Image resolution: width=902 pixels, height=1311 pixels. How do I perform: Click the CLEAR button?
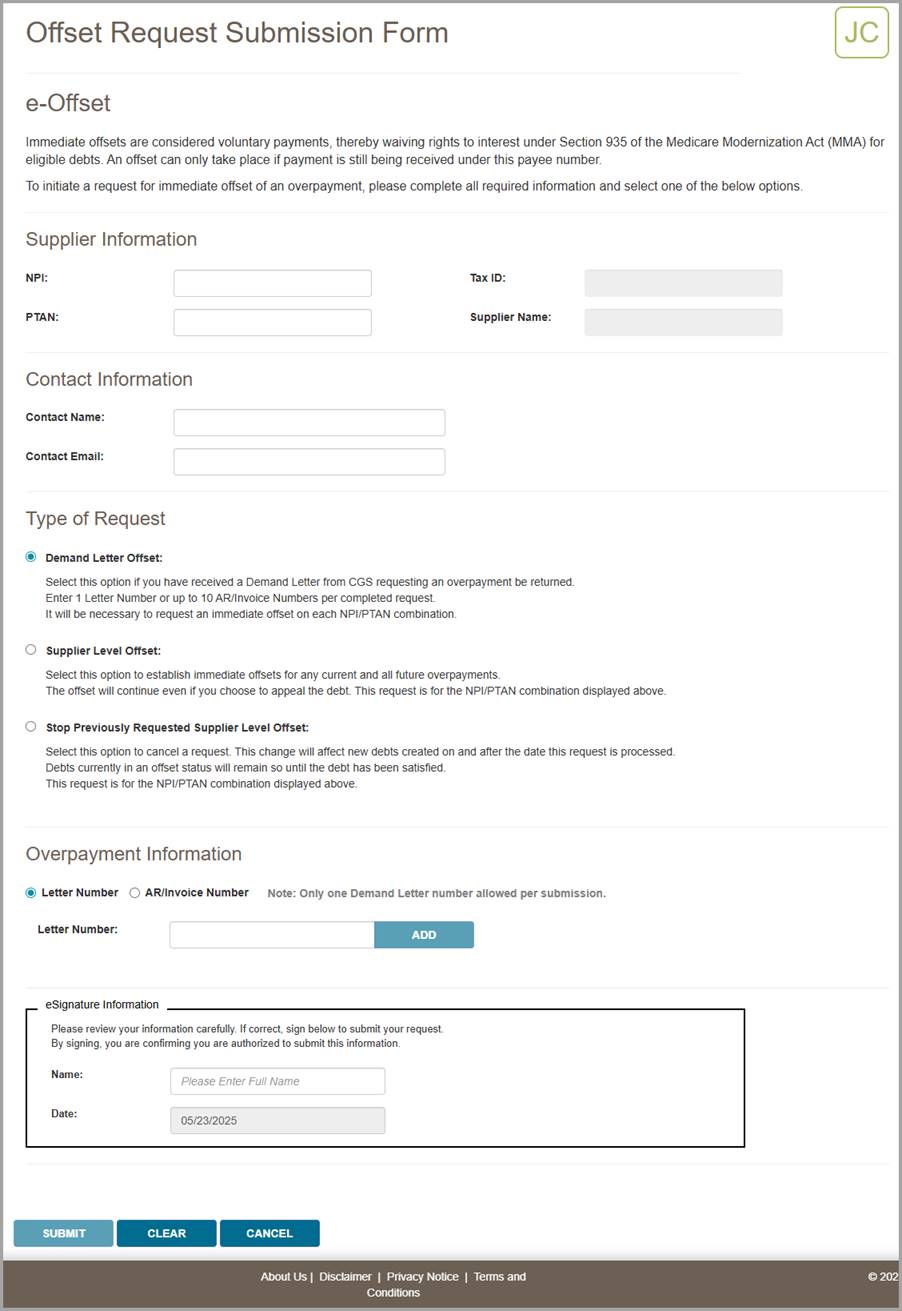(x=166, y=1233)
